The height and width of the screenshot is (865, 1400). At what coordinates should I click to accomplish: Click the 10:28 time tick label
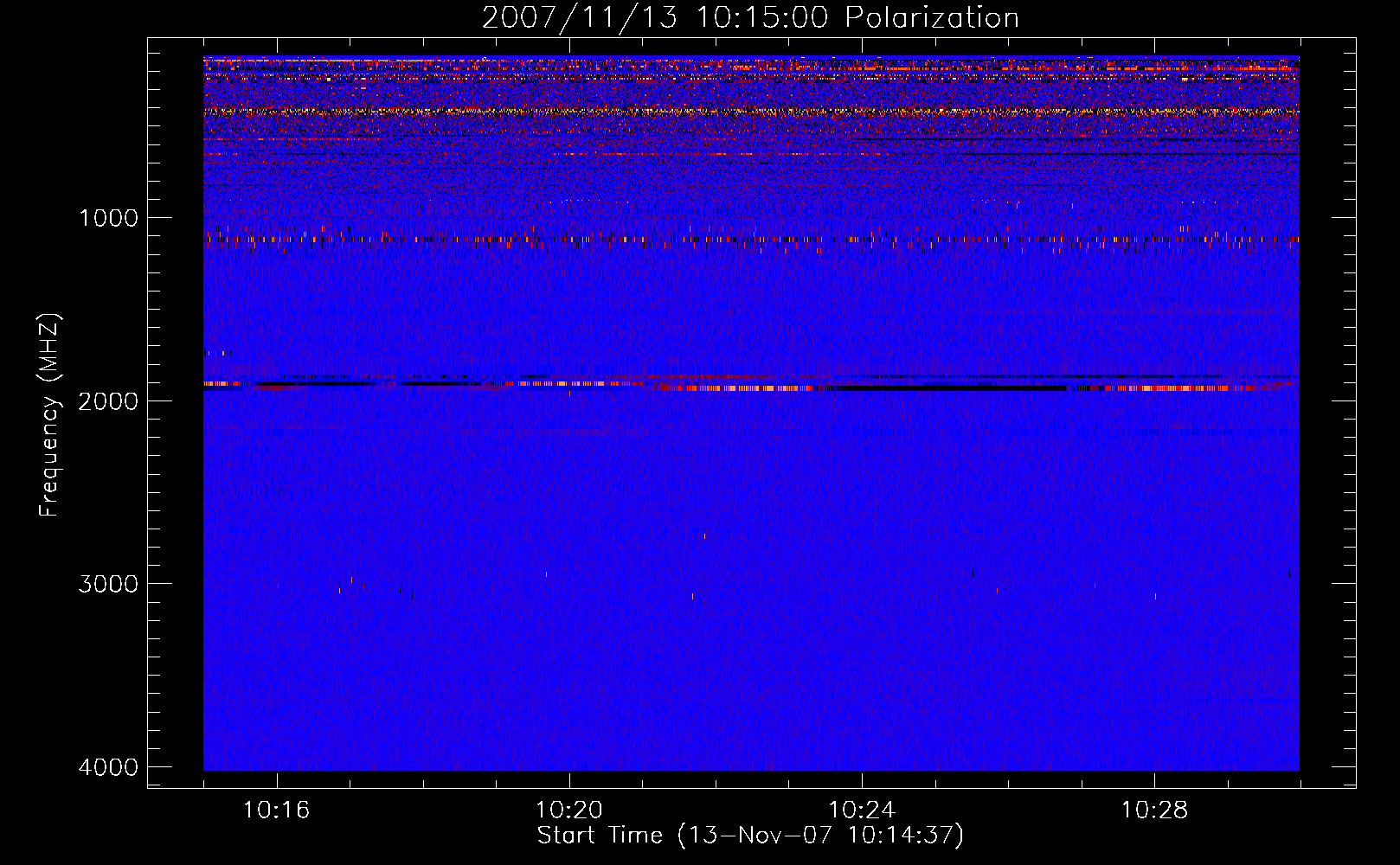coord(1154,811)
